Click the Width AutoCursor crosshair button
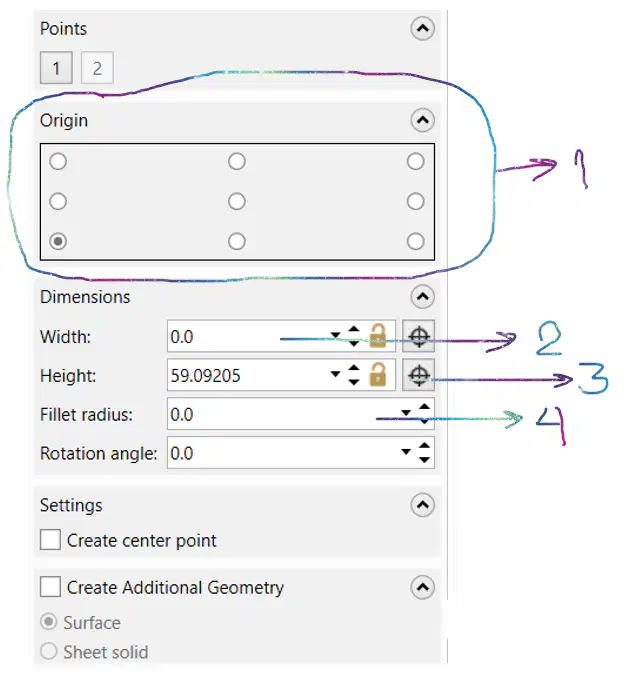The image size is (642, 682). [418, 336]
